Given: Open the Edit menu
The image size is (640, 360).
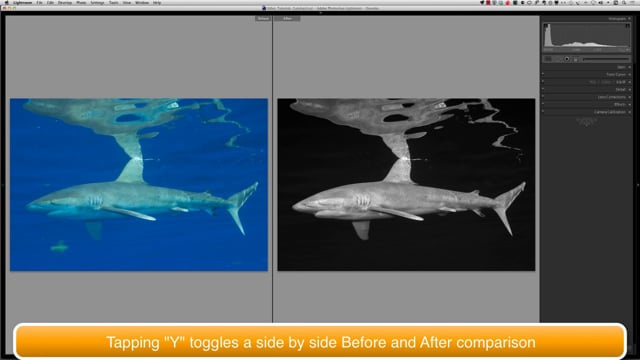Looking at the screenshot, I should point(50,2).
